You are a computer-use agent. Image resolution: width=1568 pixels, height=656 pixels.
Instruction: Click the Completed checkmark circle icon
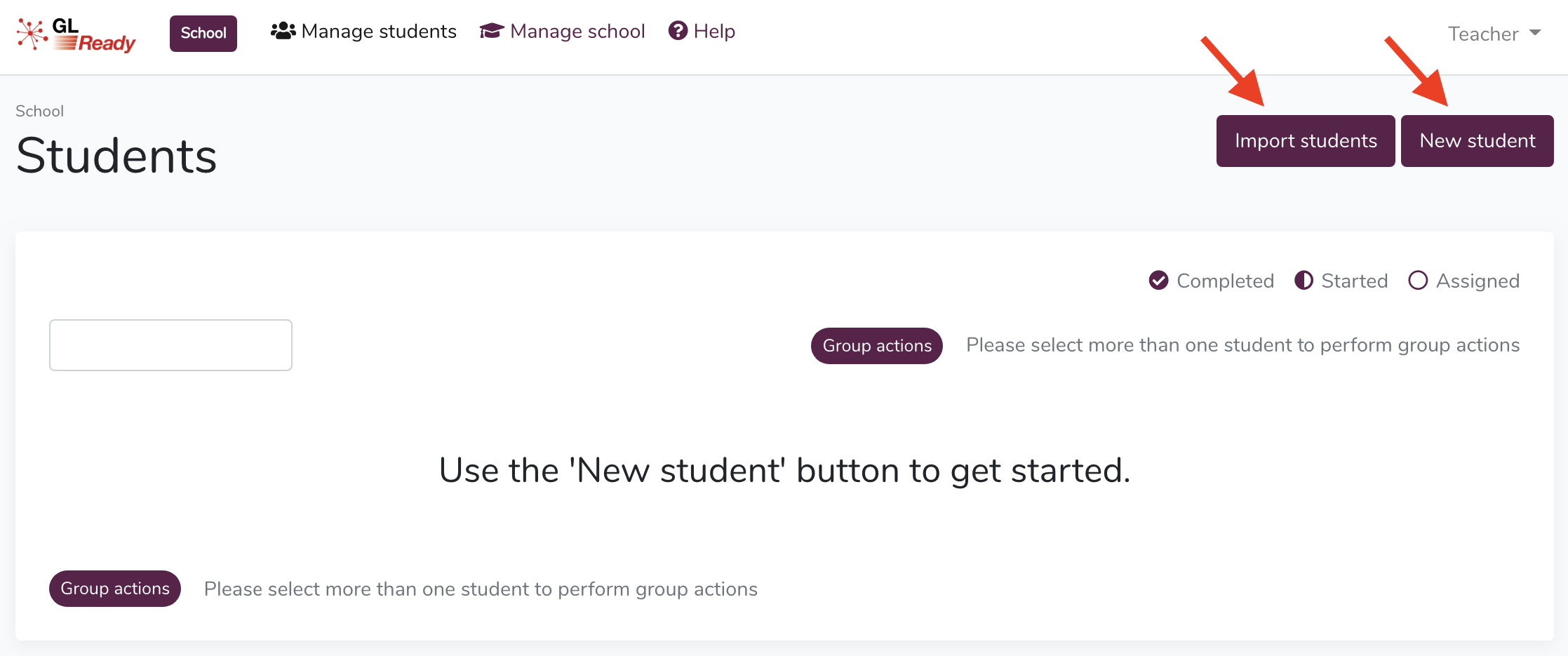(1158, 281)
